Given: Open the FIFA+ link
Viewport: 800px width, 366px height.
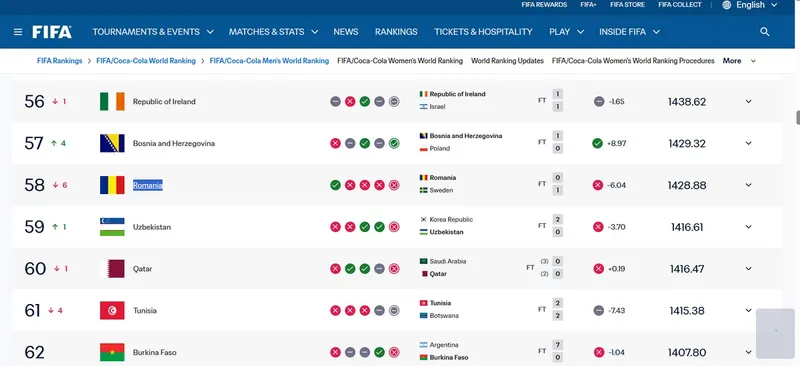Looking at the screenshot, I should pyautogui.click(x=588, y=5).
